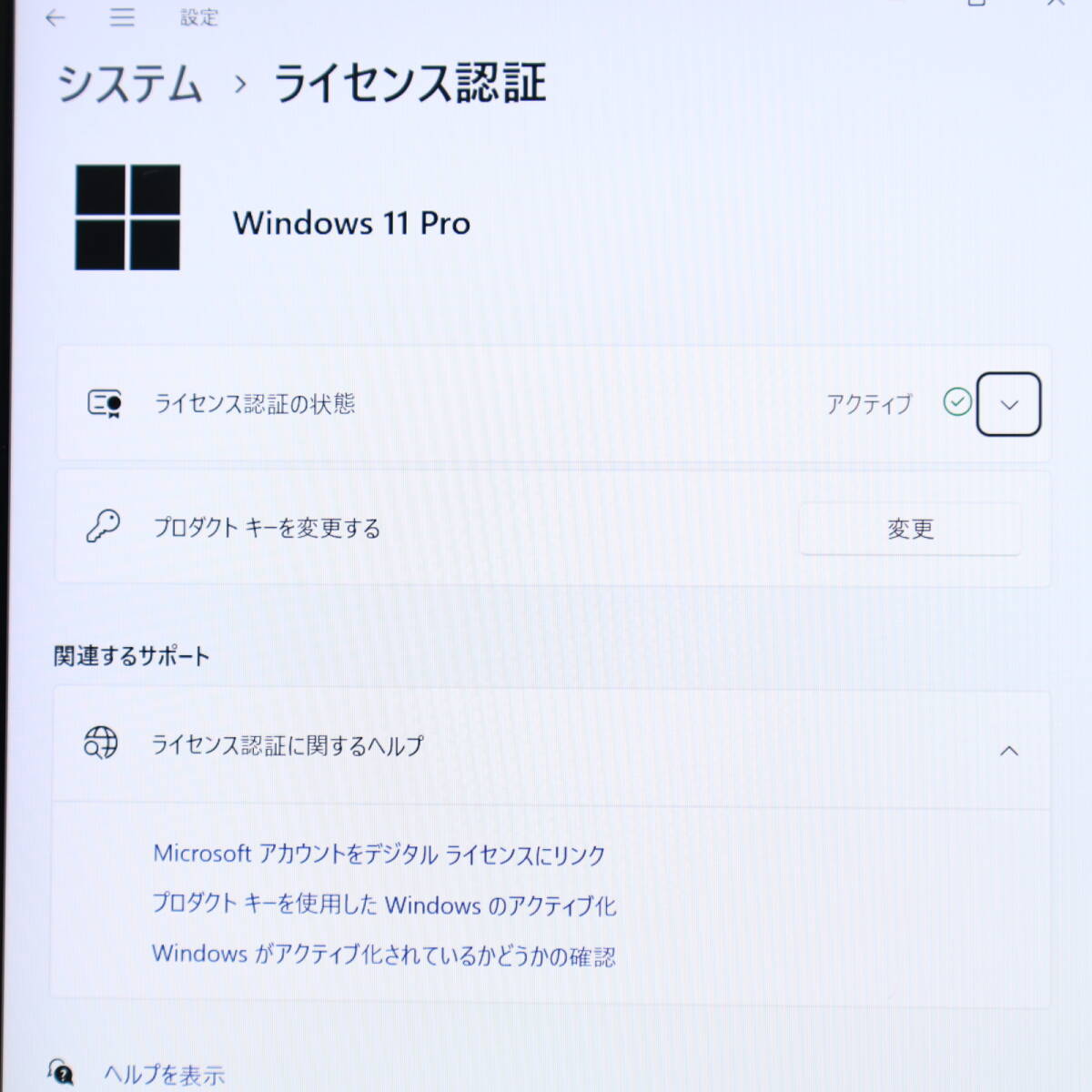Click the 変更 button

[910, 529]
